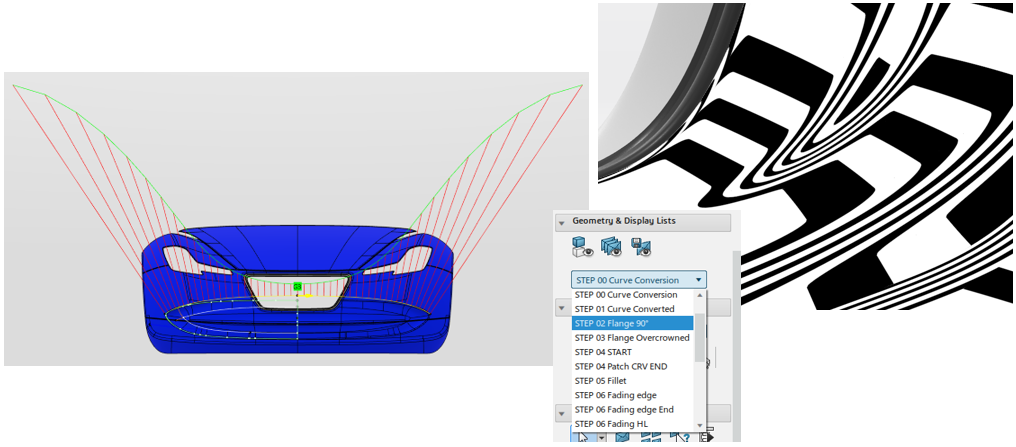Click the save disk with eye display list icon
This screenshot has width=1016, height=447.
641,247
